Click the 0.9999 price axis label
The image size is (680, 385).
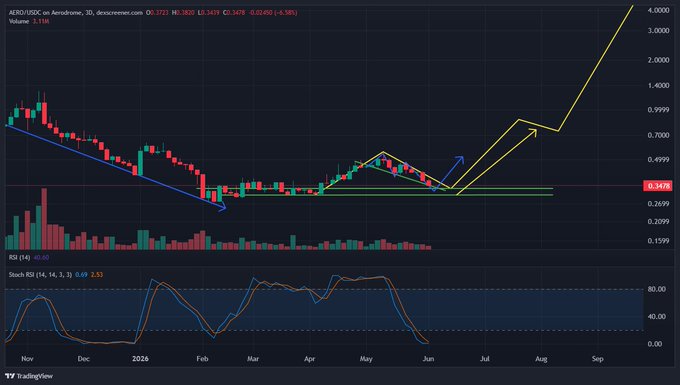658,110
